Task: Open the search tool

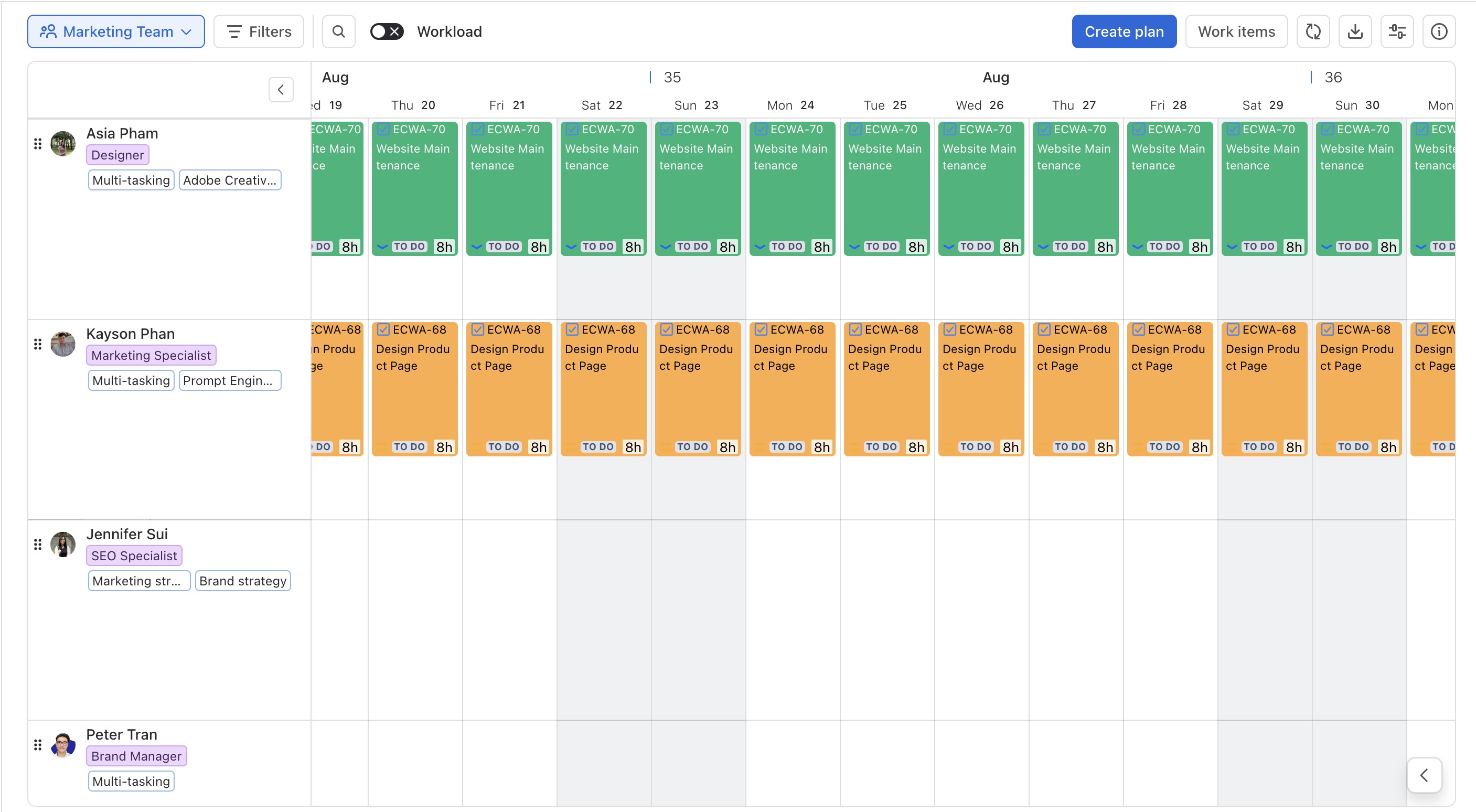Action: [339, 31]
